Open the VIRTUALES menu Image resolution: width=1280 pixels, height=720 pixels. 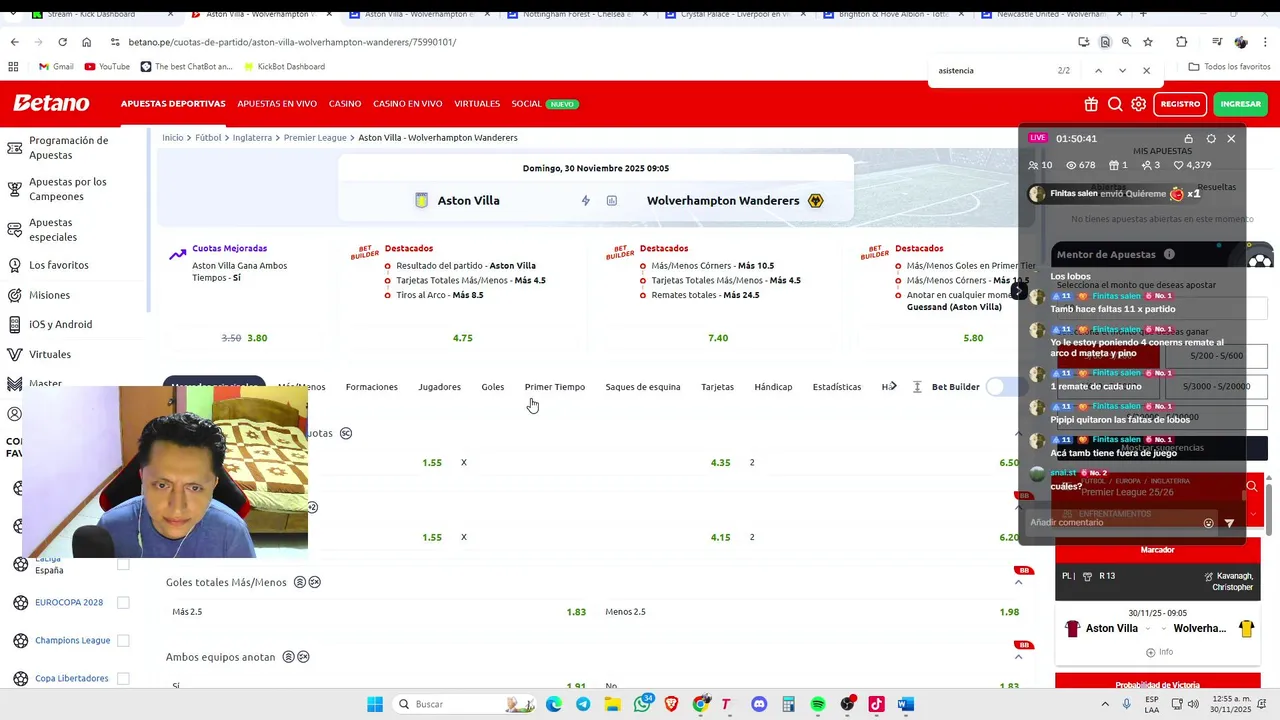[477, 104]
